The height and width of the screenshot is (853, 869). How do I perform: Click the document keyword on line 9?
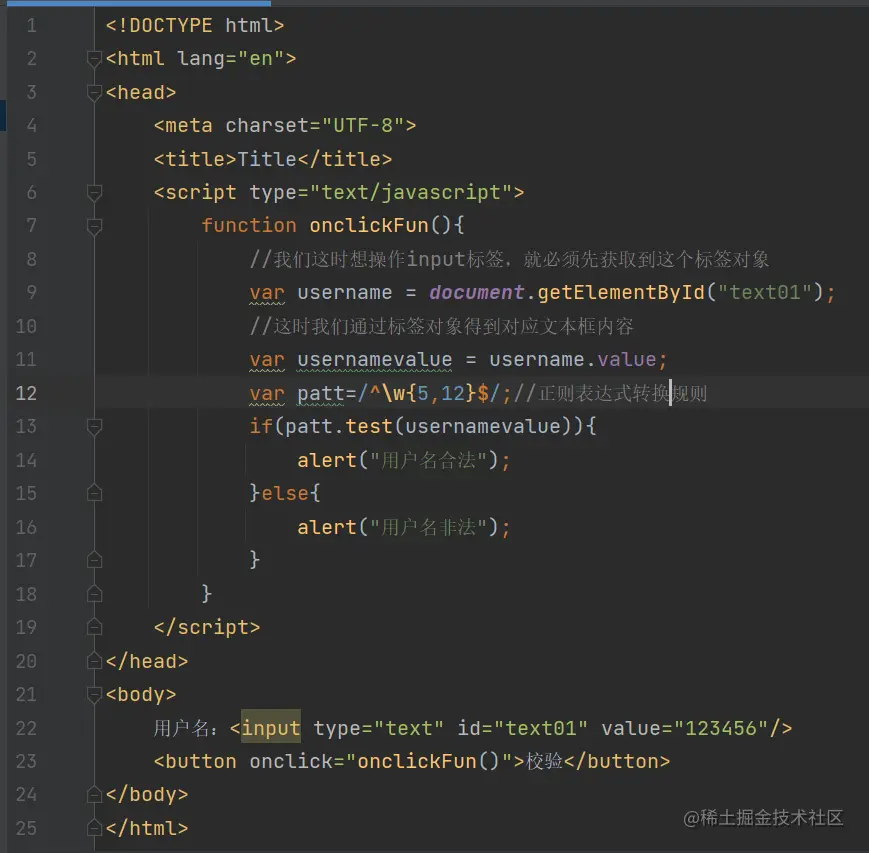pyautogui.click(x=477, y=292)
